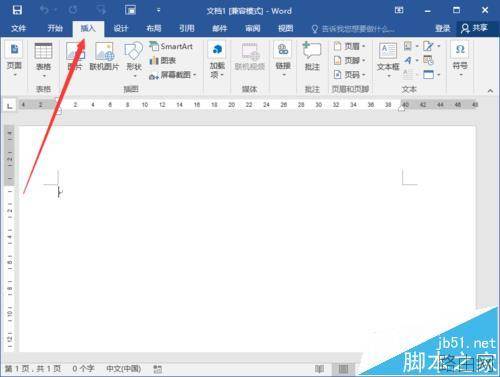Add a comment using 批注
Image resolution: width=500 pixels, height=377 pixels.
pyautogui.click(x=312, y=57)
